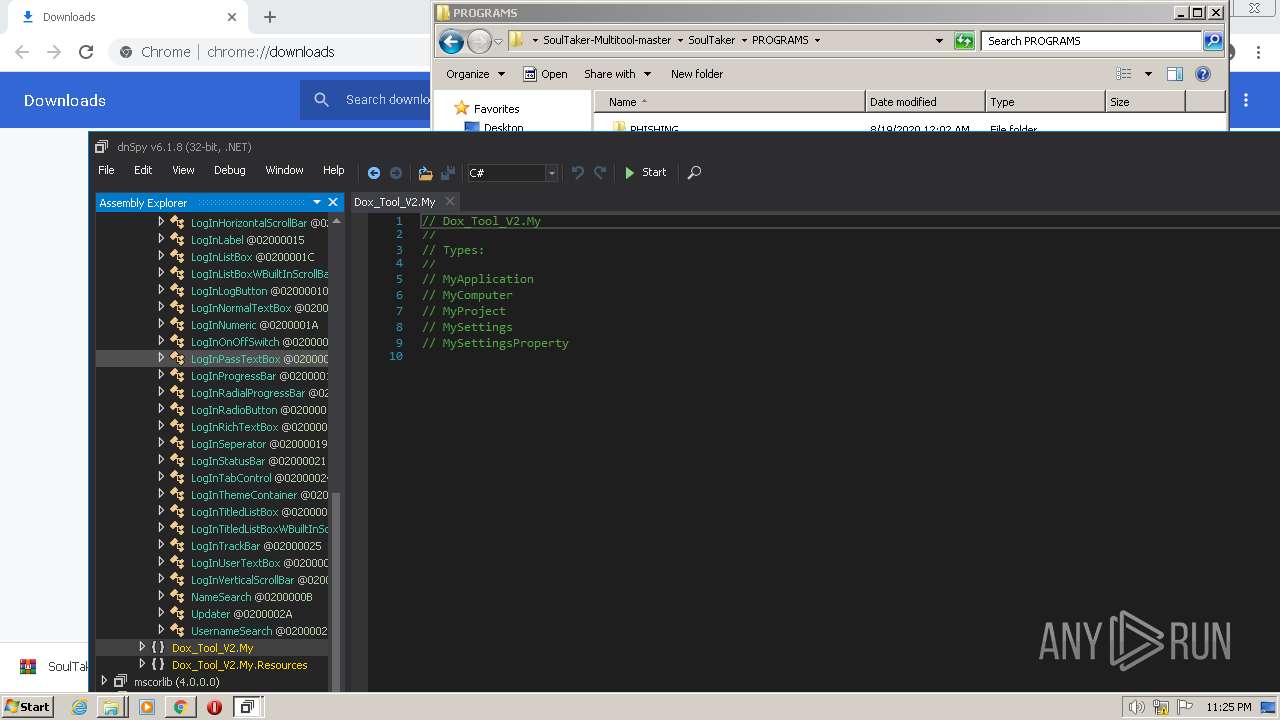
Task: Expand the NameSearch class node
Action: 161,596
